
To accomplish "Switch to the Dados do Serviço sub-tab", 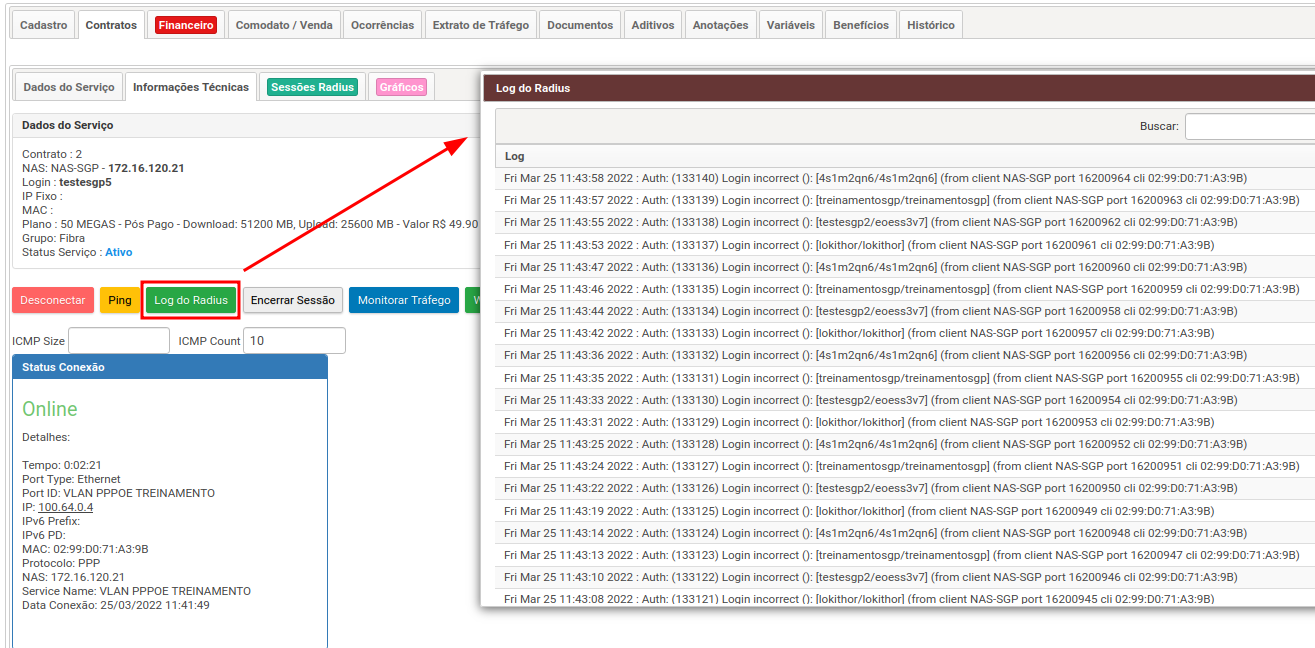I will tap(69, 87).
